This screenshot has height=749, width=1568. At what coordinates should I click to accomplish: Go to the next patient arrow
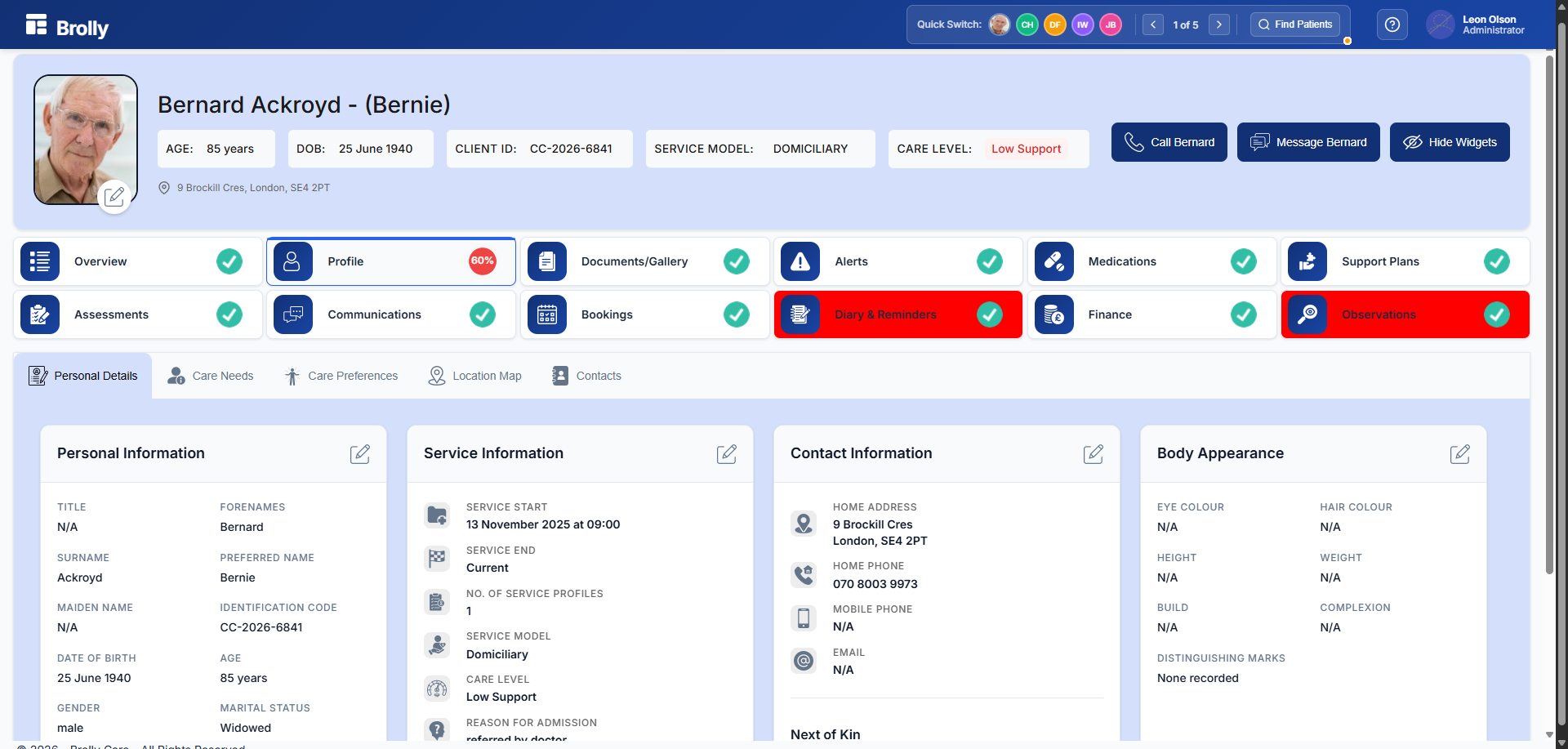pos(1218,25)
